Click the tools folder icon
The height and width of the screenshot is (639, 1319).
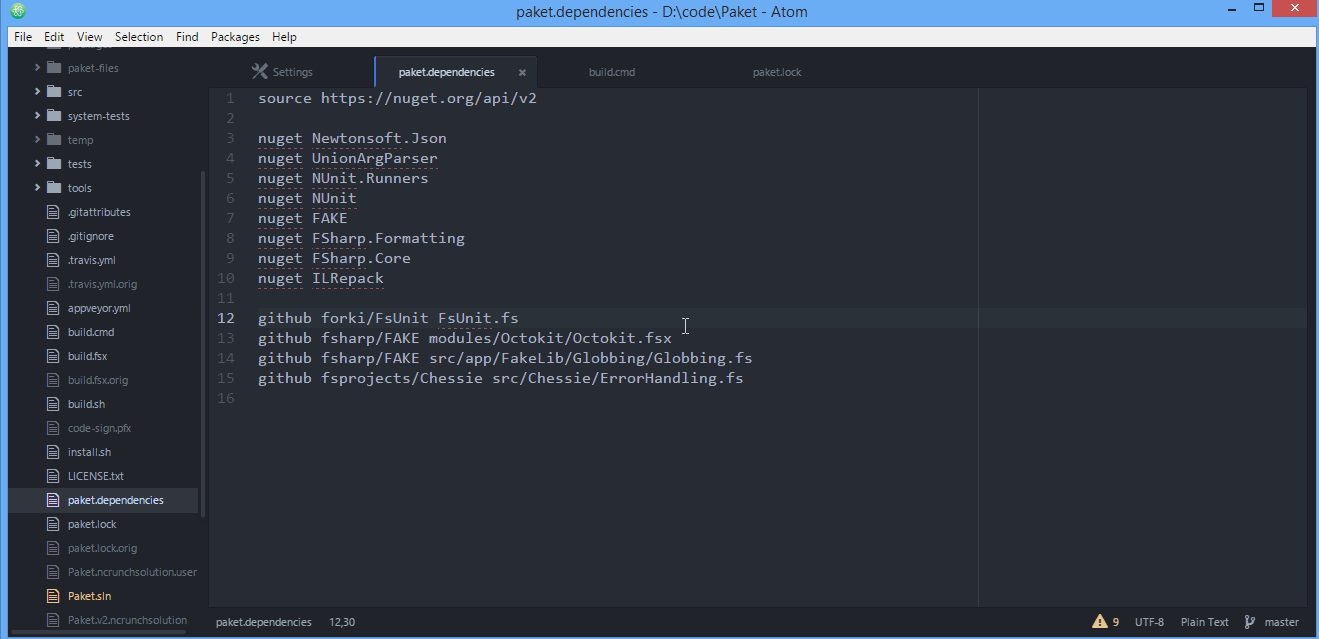(x=54, y=188)
